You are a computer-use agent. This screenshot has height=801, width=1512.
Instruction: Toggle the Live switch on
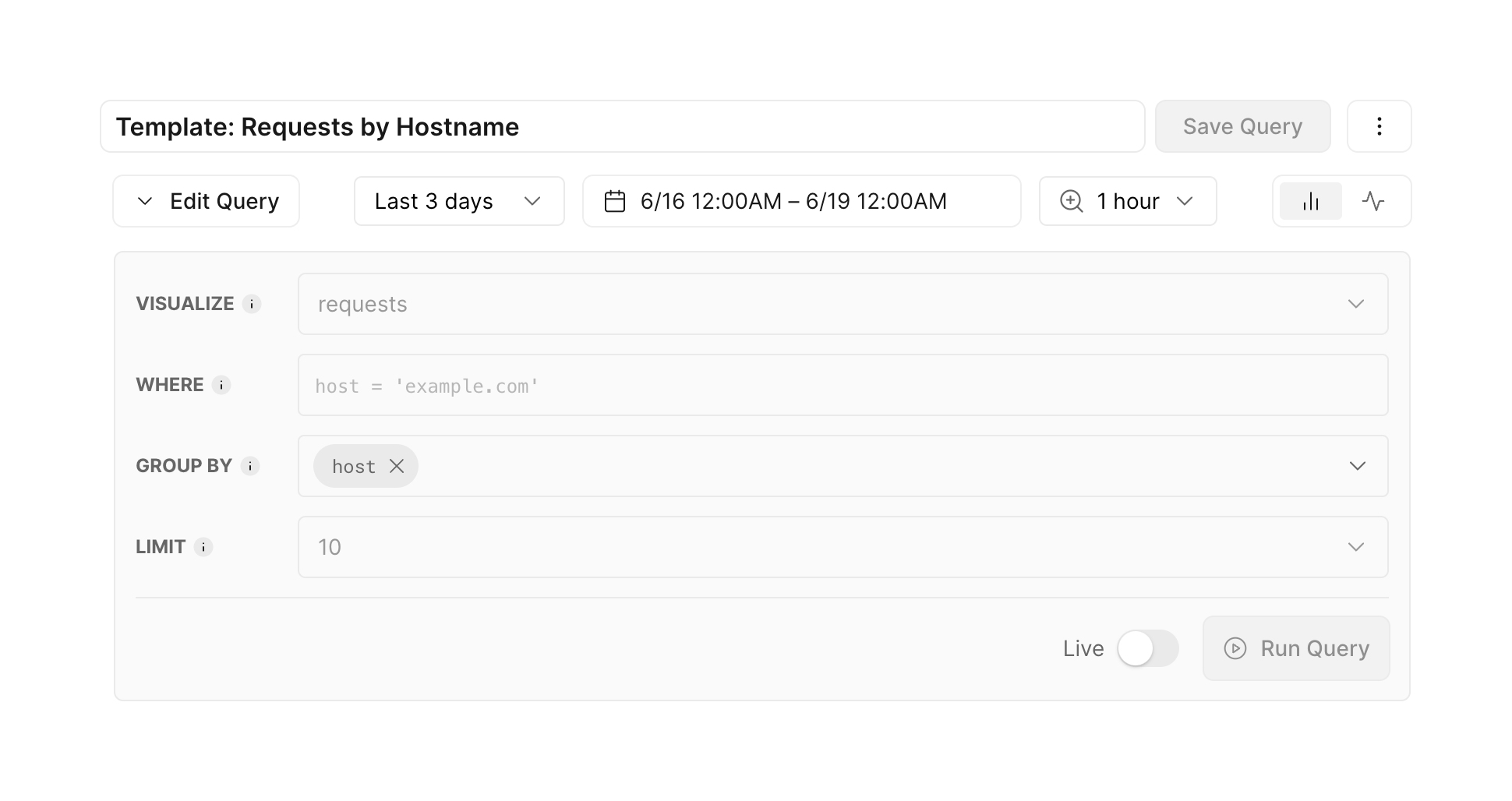coord(1147,648)
